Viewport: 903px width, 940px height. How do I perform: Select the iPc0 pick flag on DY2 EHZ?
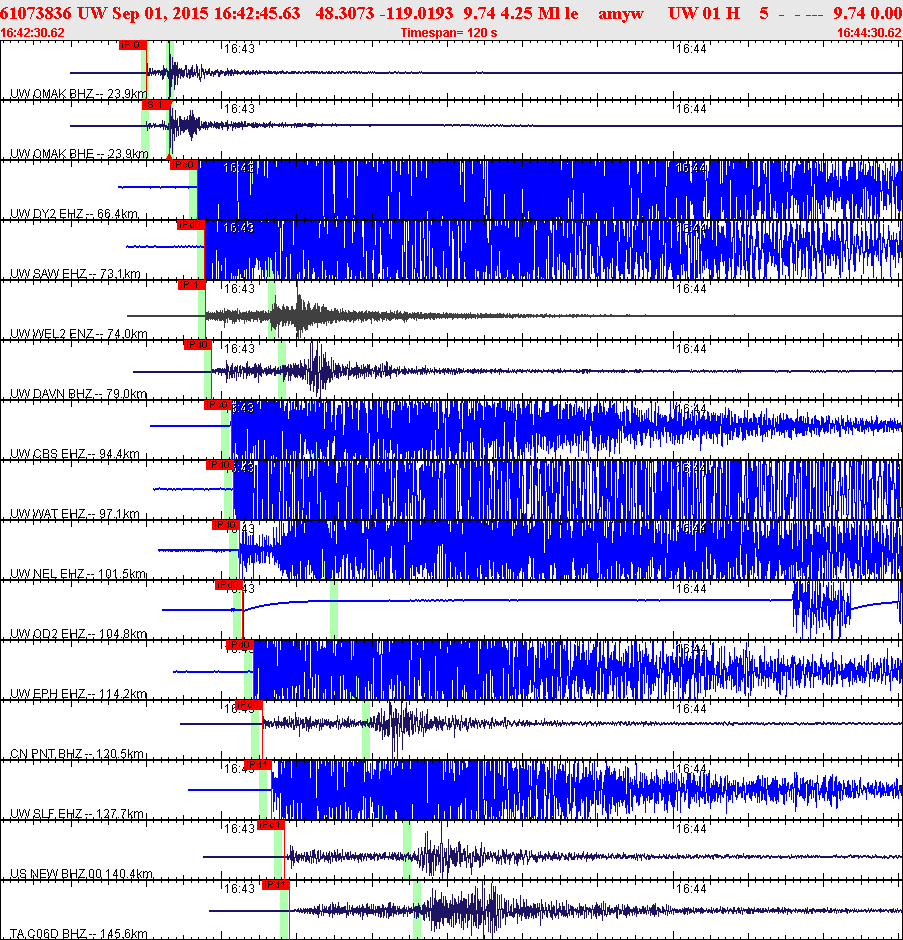[184, 165]
